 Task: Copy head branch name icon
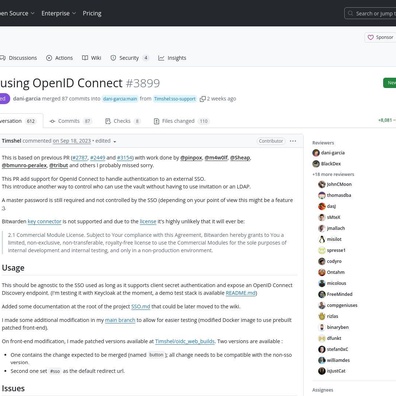tap(202, 99)
